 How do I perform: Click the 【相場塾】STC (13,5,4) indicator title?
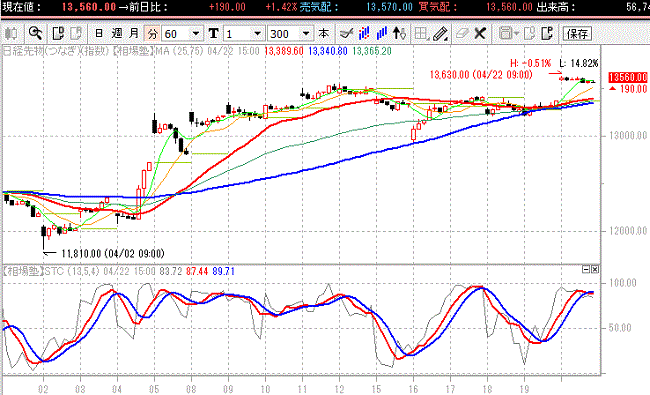point(51,271)
